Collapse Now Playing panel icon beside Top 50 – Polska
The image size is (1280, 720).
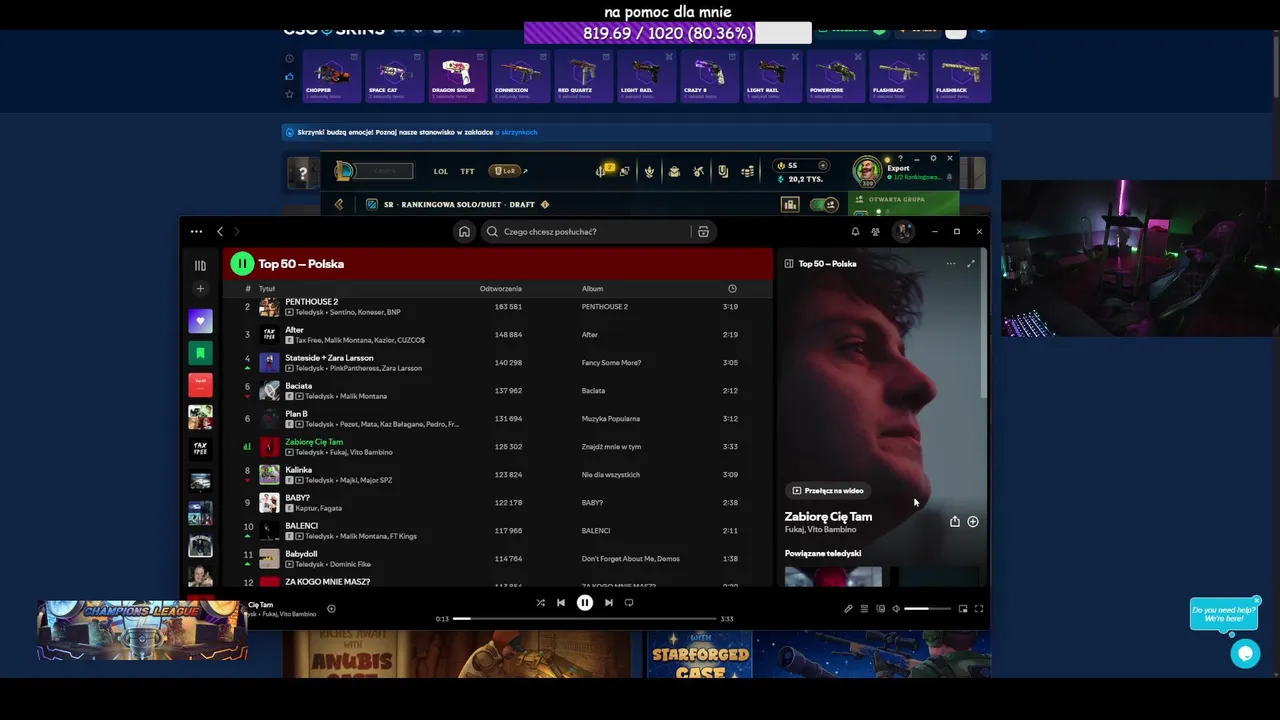(789, 264)
